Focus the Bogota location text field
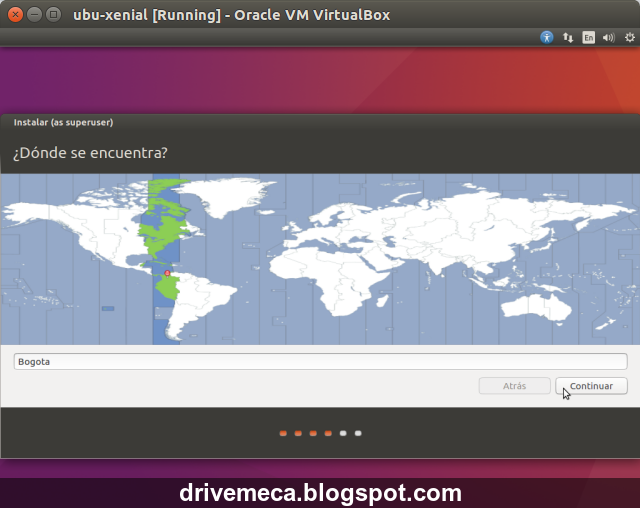 click(320, 362)
